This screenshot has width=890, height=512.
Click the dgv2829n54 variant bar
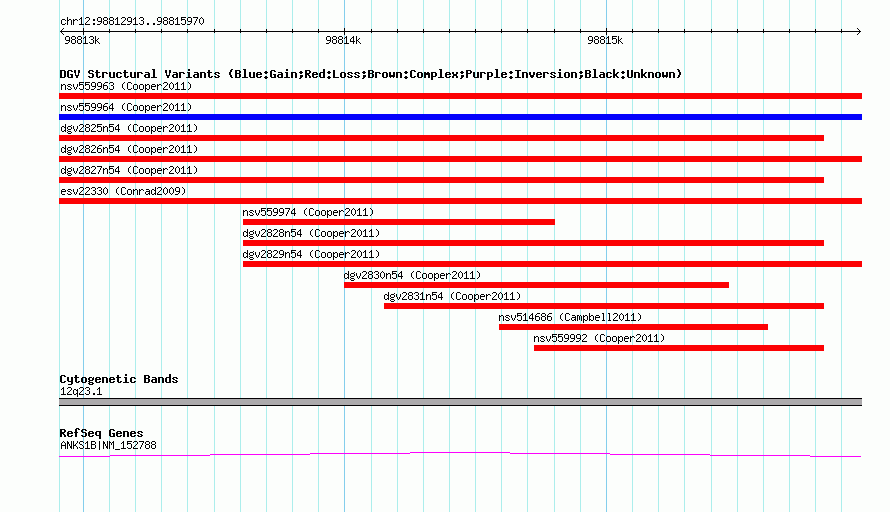(x=552, y=264)
